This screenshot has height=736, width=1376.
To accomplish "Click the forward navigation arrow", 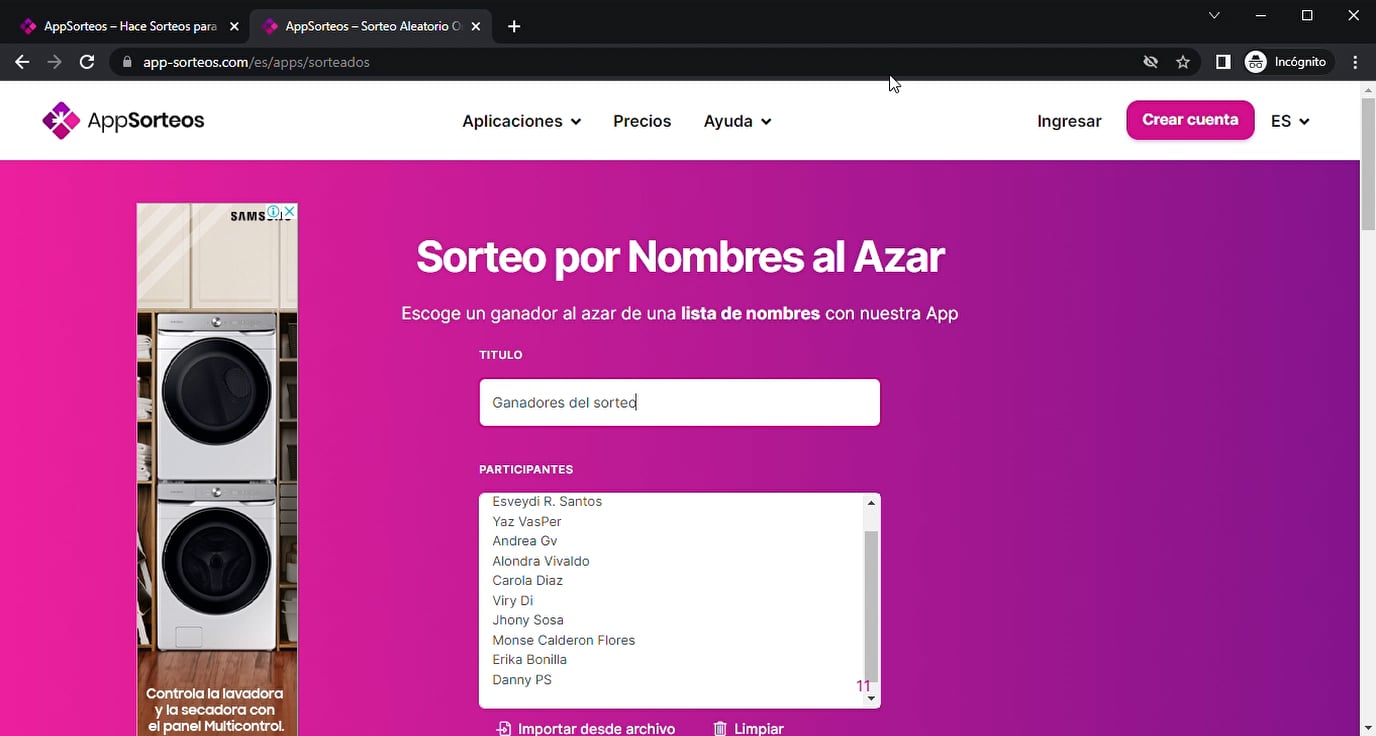I will pyautogui.click(x=54, y=62).
